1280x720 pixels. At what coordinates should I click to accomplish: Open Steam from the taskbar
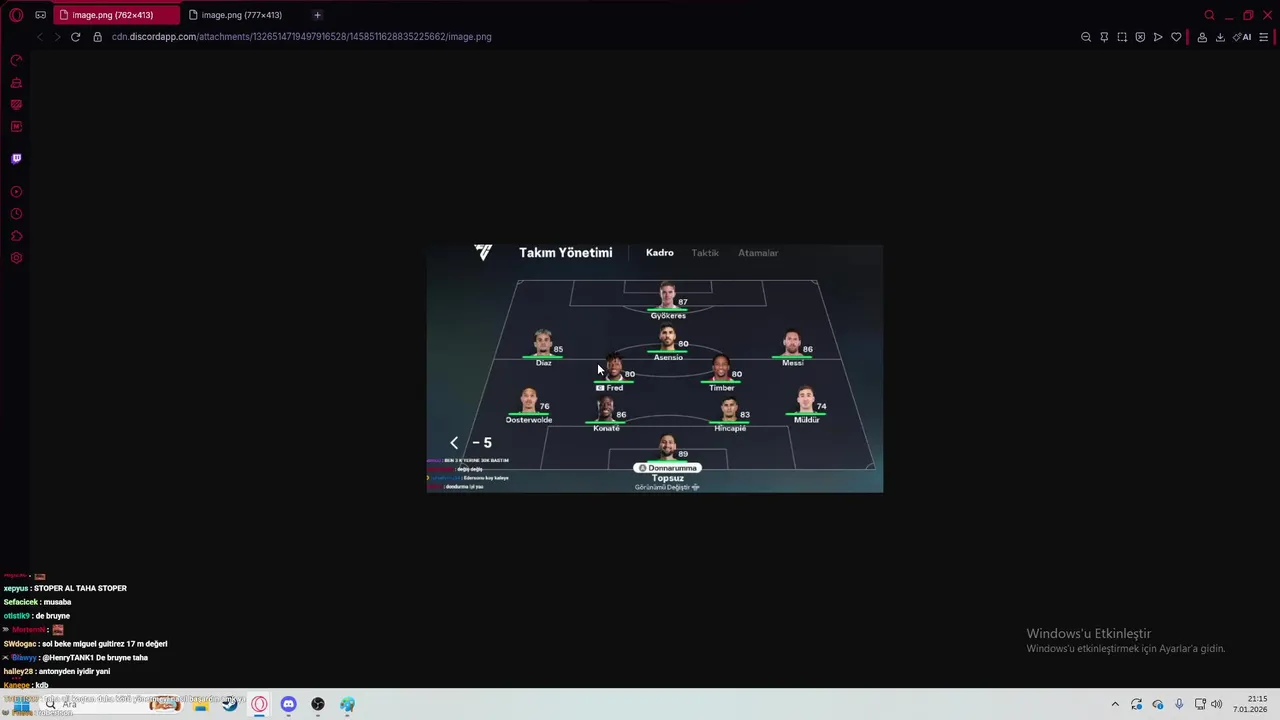click(x=230, y=704)
